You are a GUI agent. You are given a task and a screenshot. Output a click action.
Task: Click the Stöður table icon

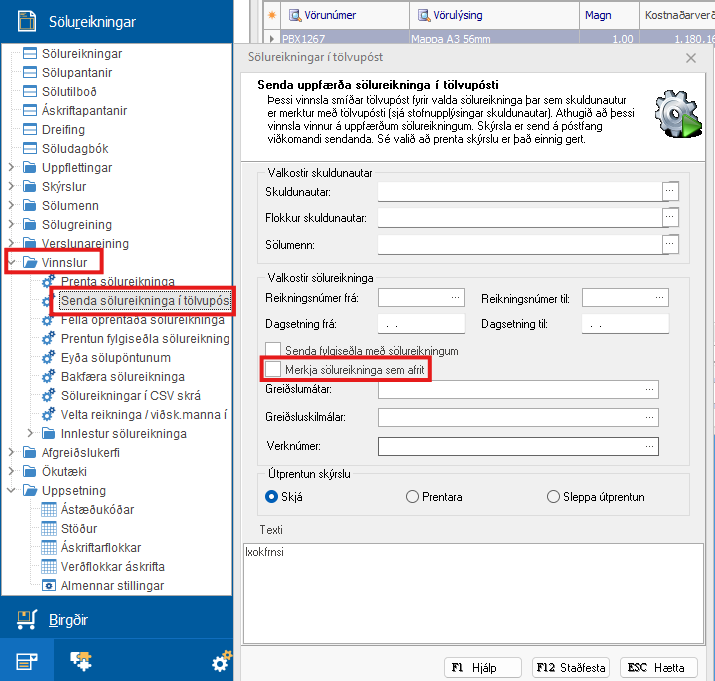(x=48, y=528)
